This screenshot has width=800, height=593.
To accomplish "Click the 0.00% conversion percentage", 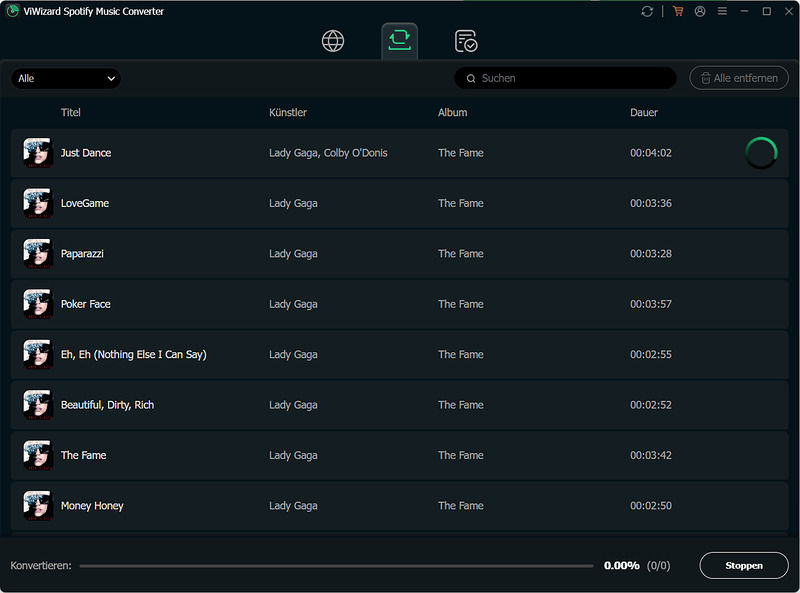I will (x=621, y=565).
